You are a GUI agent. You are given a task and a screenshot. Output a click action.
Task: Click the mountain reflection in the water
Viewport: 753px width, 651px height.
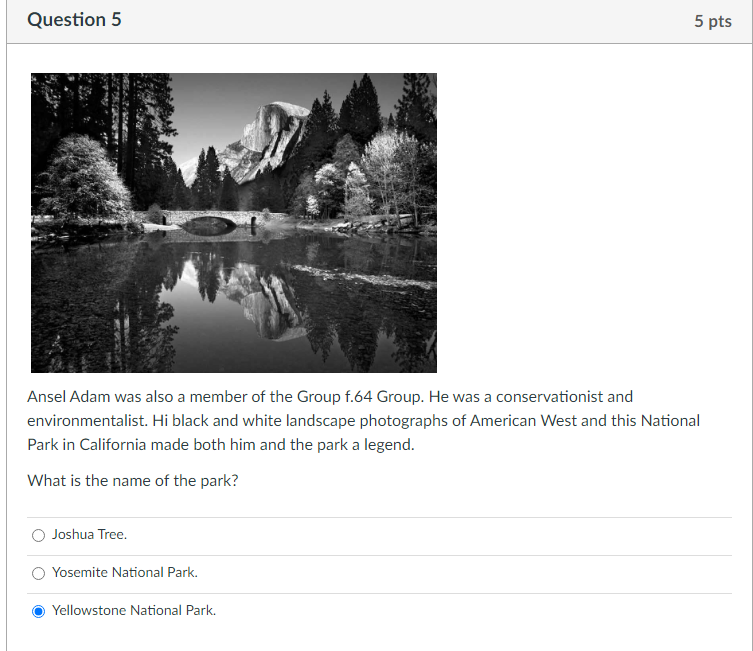coord(269,302)
